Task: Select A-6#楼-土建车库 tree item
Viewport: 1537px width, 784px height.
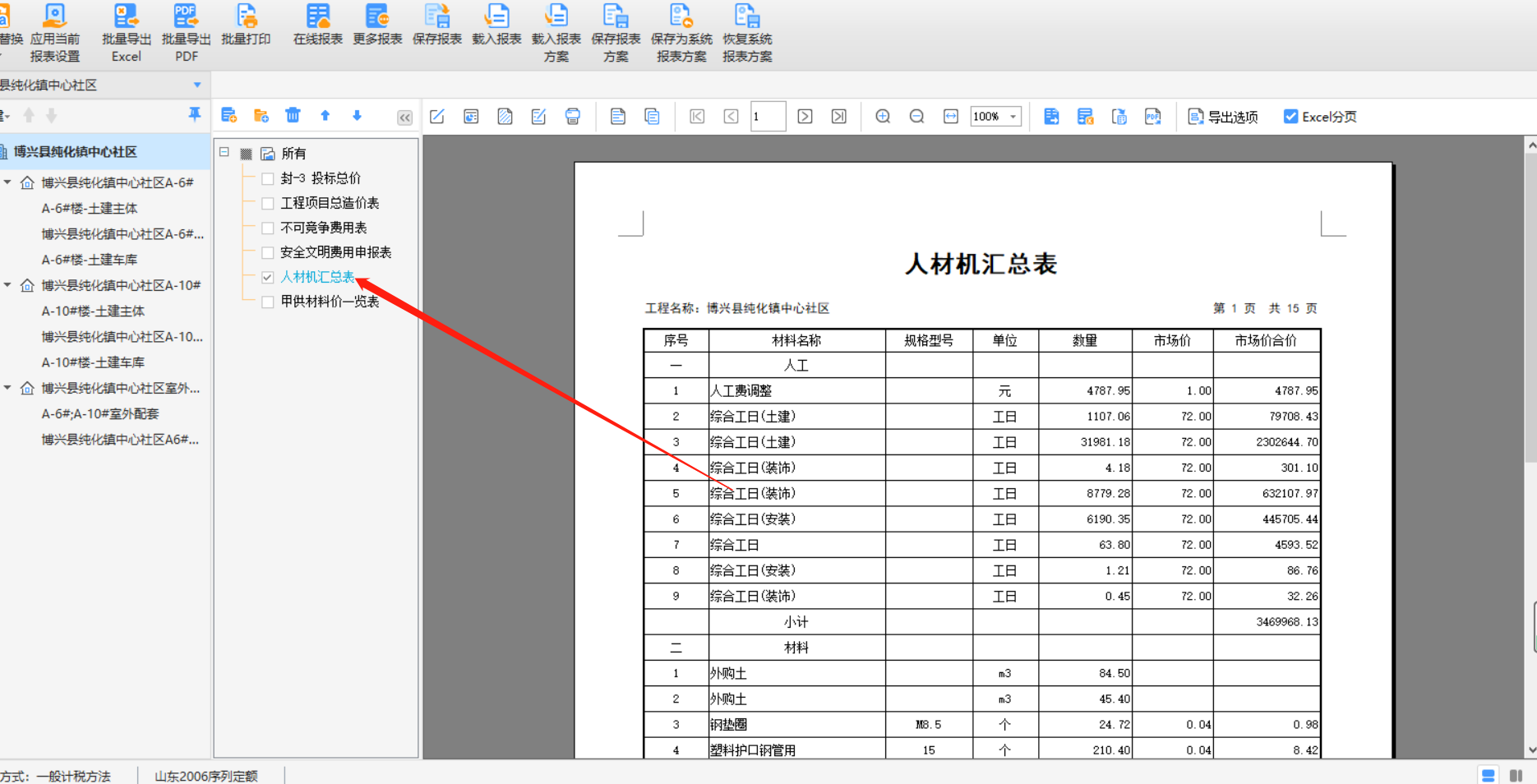Action: click(90, 260)
